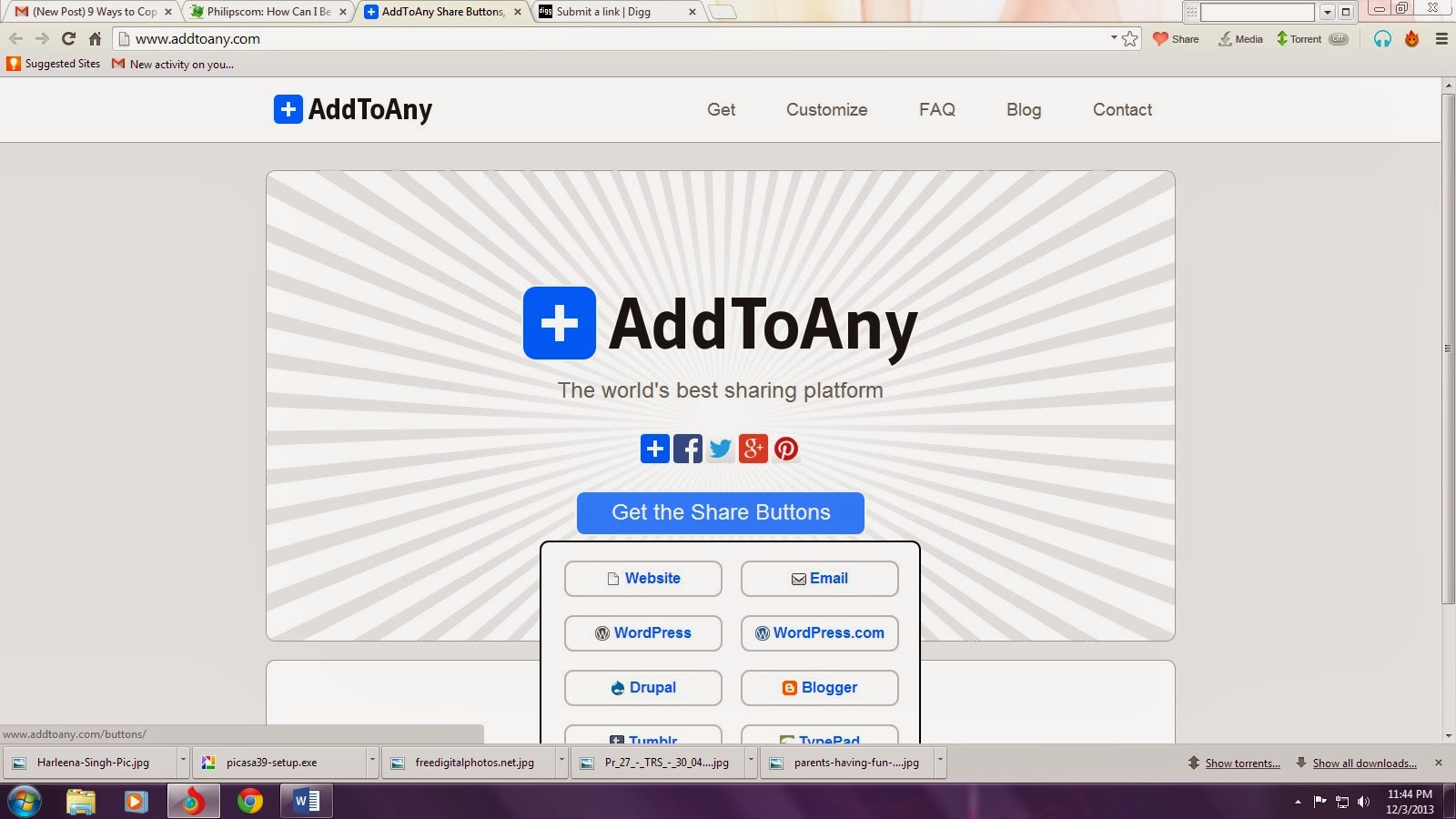Click the orange flame extension icon
1456x819 pixels.
click(x=1411, y=39)
